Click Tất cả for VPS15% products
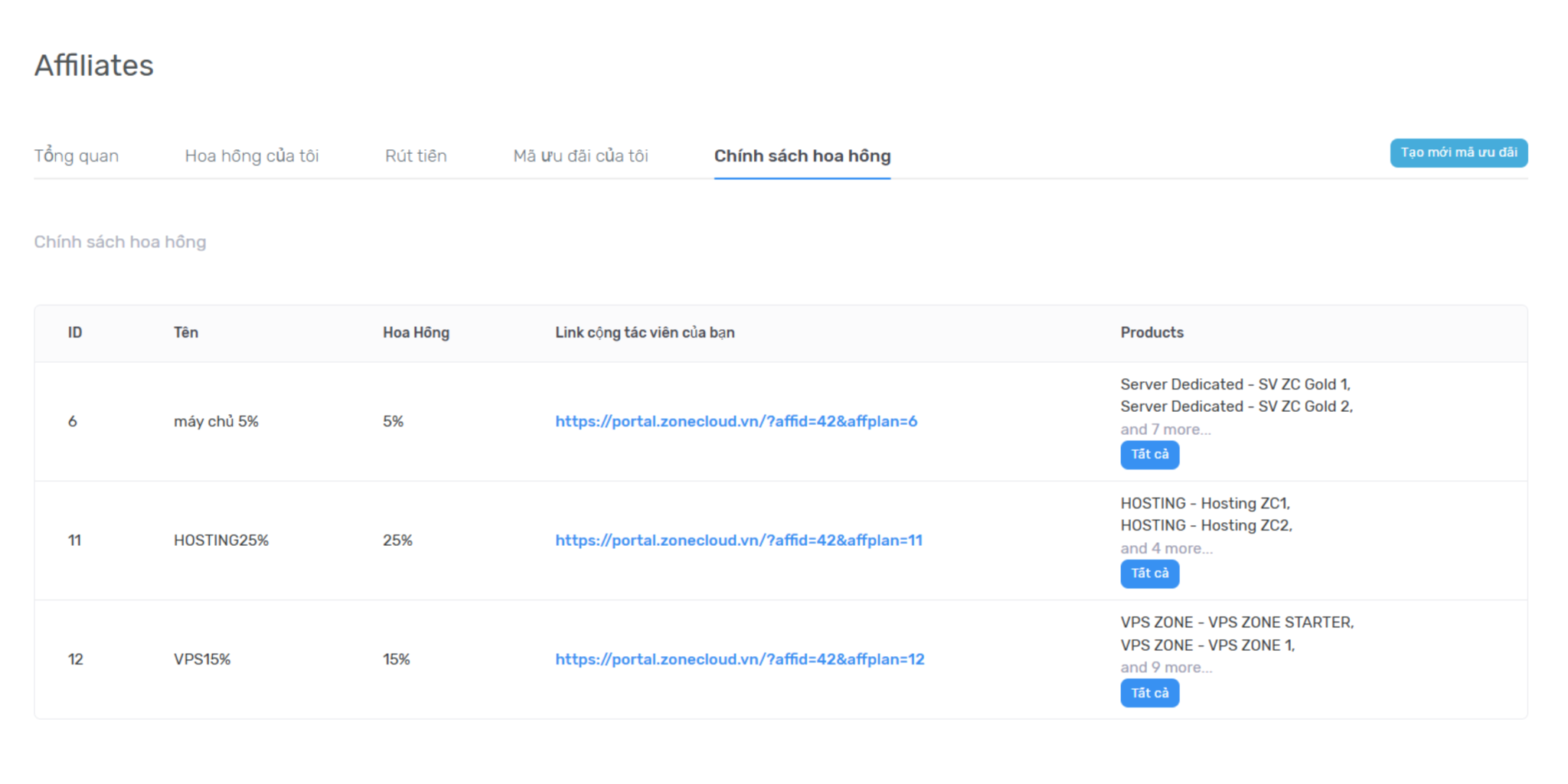 point(1149,693)
